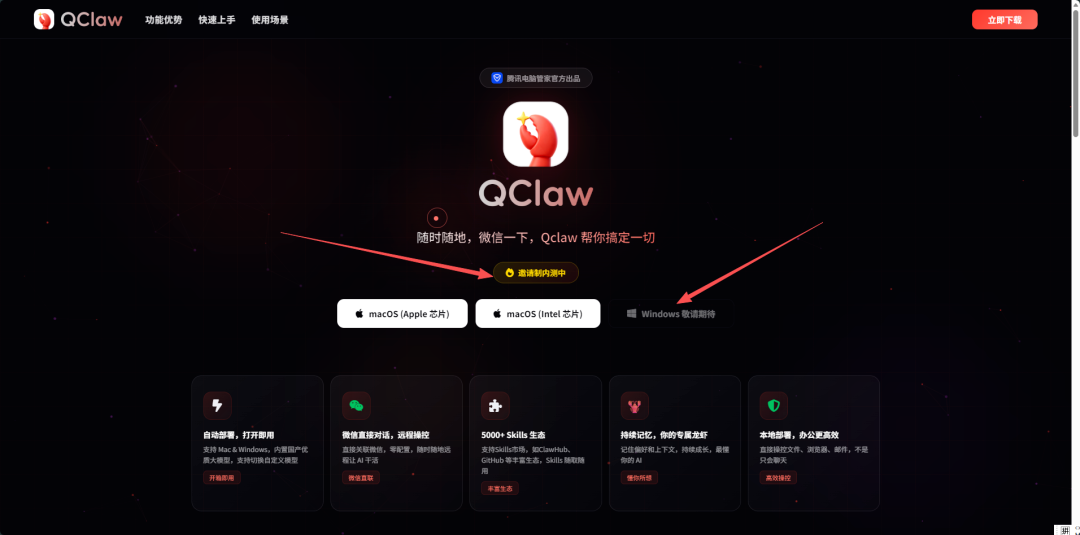The height and width of the screenshot is (535, 1080).
Task: Open the 快速上手 menu item
Action: (217, 20)
